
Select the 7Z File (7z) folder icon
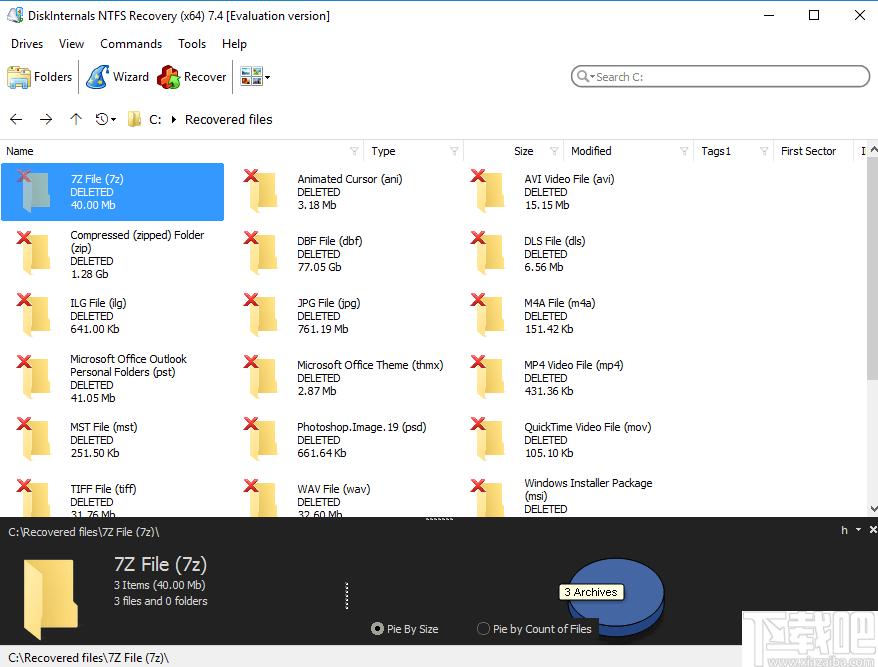point(35,190)
